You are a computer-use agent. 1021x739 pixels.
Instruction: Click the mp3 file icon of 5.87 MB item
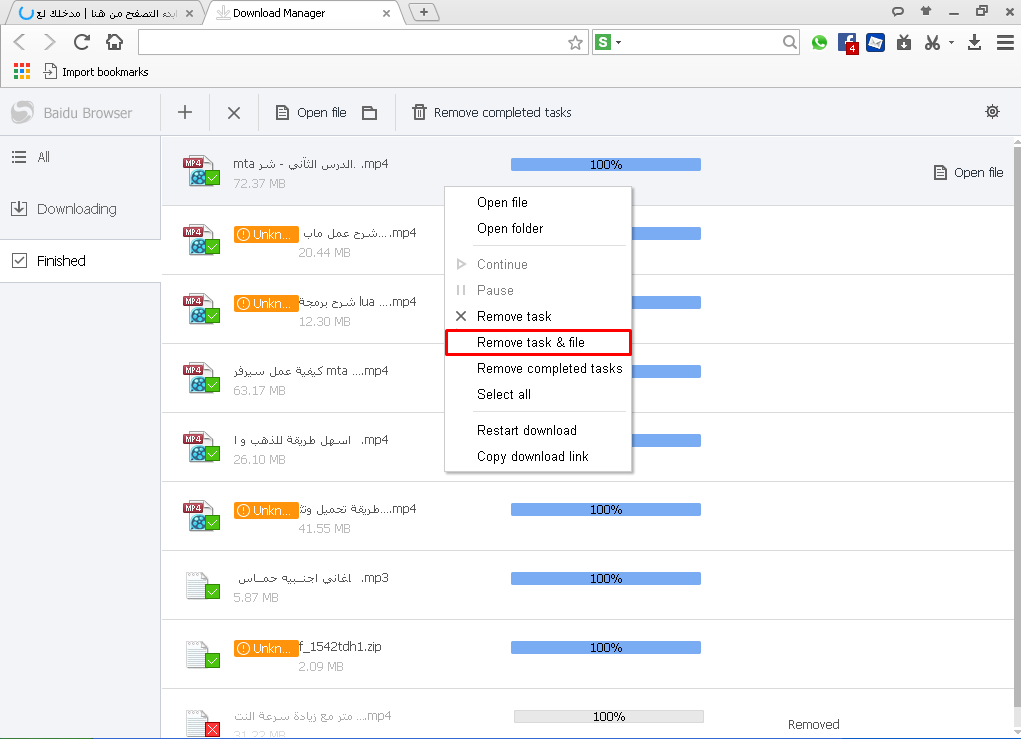click(203, 585)
